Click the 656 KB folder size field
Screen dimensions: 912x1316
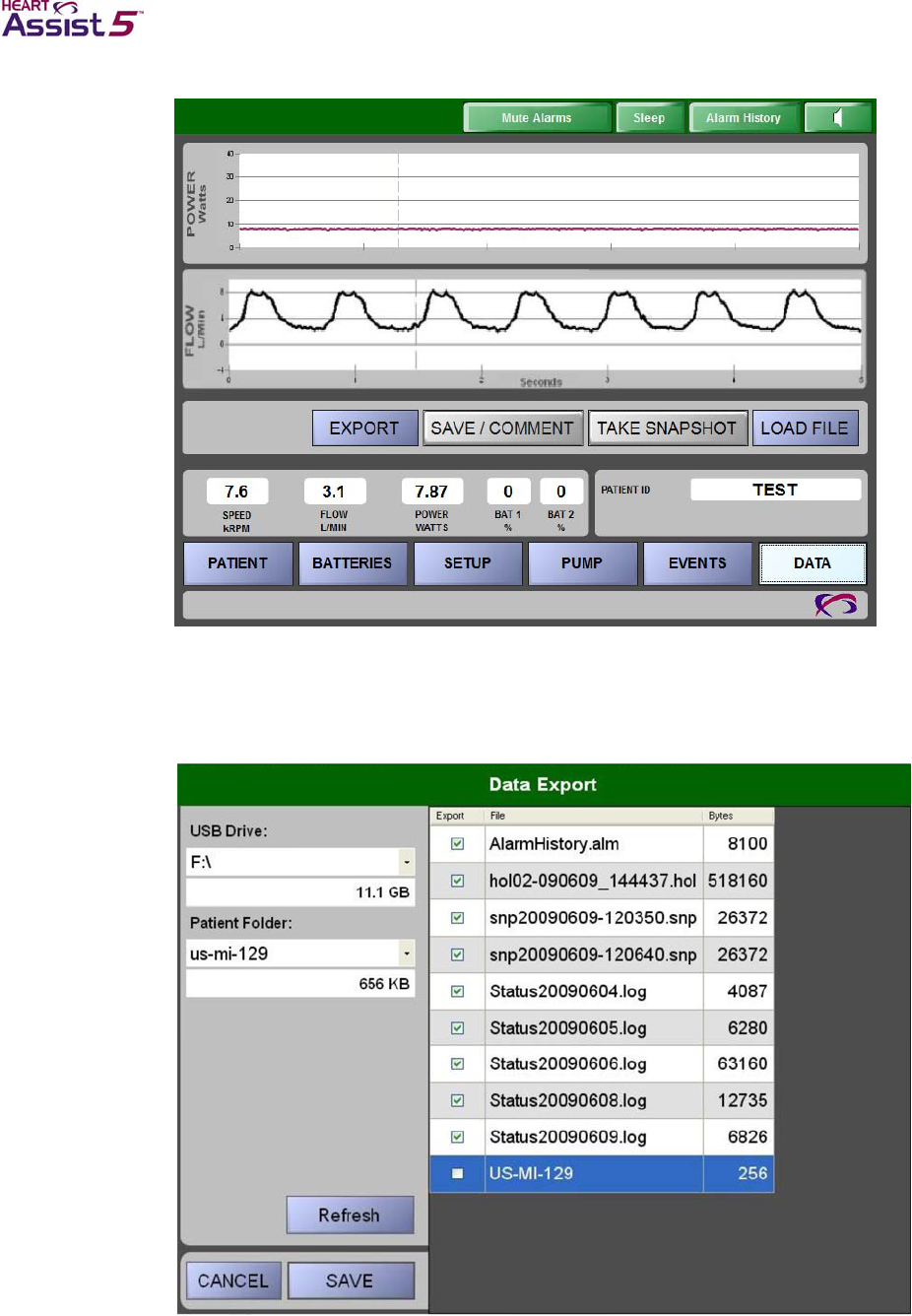[300, 984]
